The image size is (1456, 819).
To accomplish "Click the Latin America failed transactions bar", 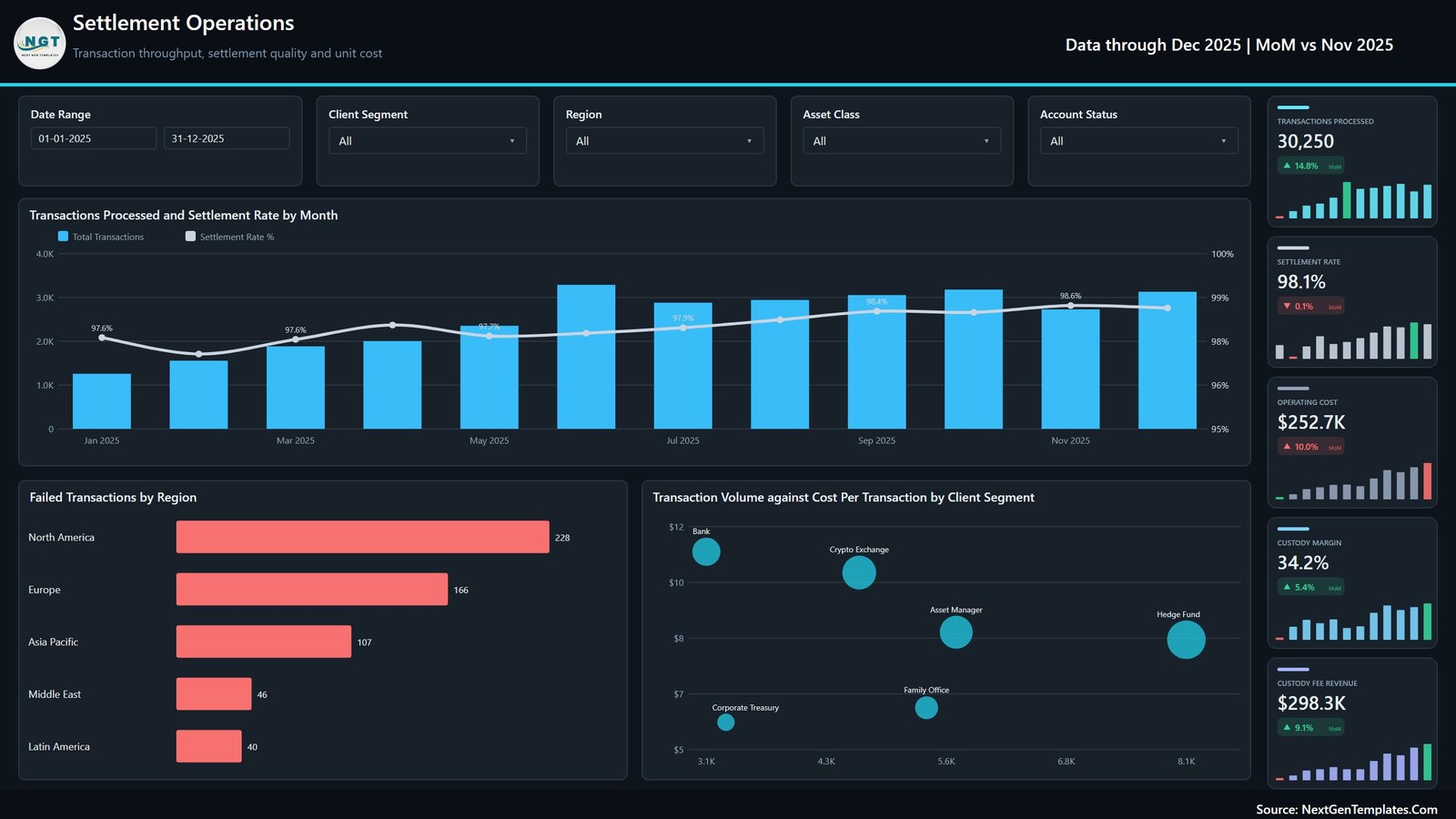I will tap(209, 746).
